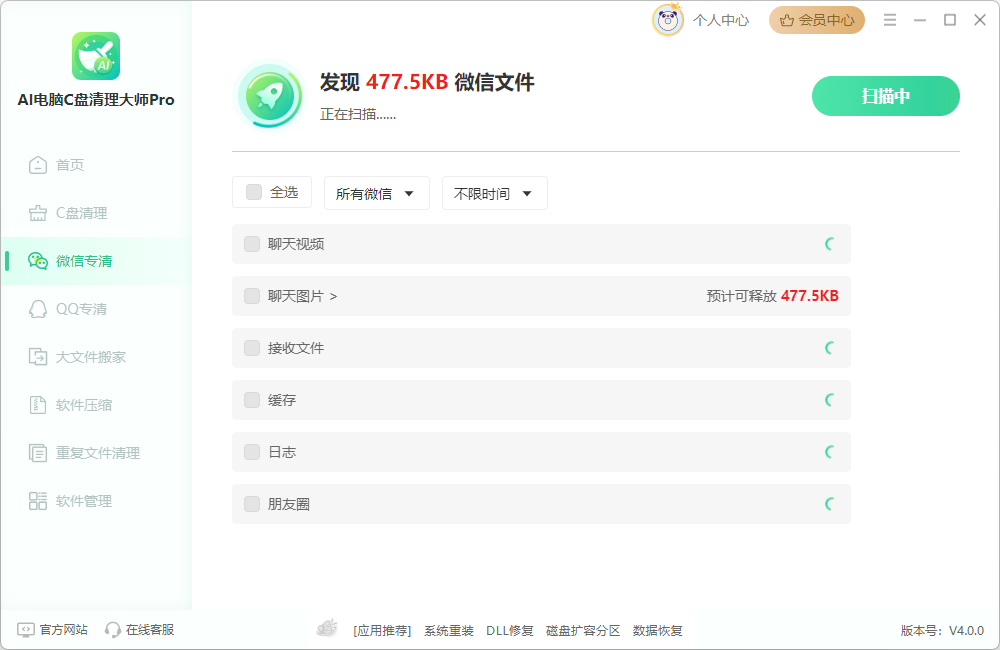Screen dimensions: 1000x650
Task: Open 个人中心 text link
Action: pos(721,20)
